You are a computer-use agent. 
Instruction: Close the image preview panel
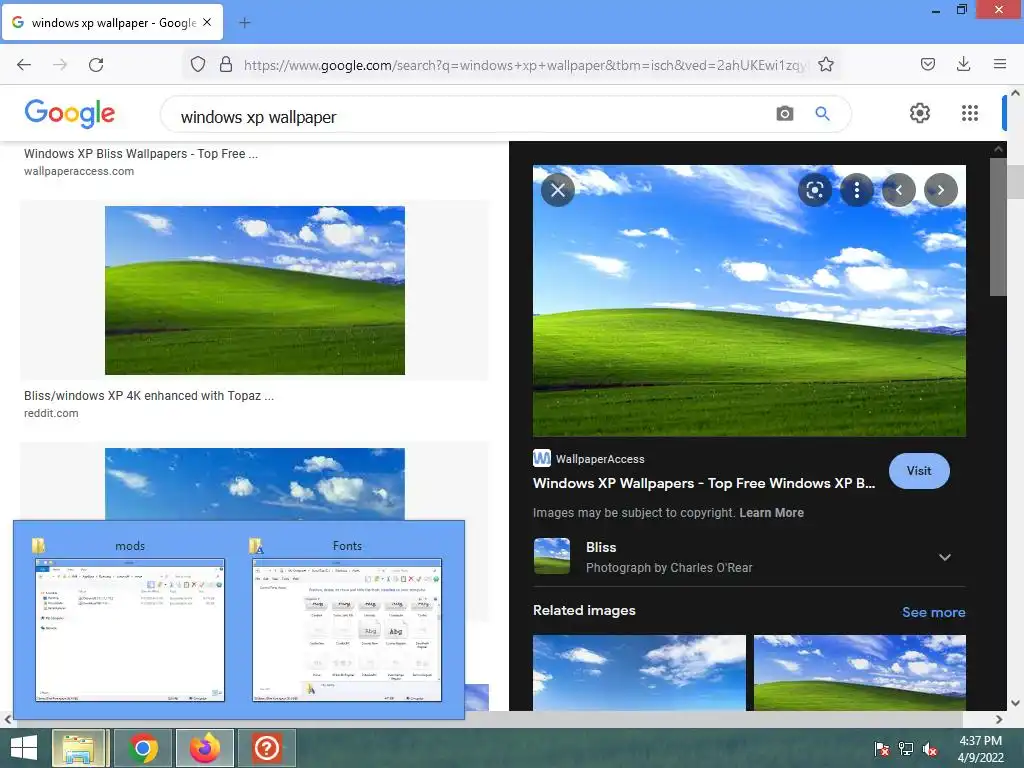558,190
